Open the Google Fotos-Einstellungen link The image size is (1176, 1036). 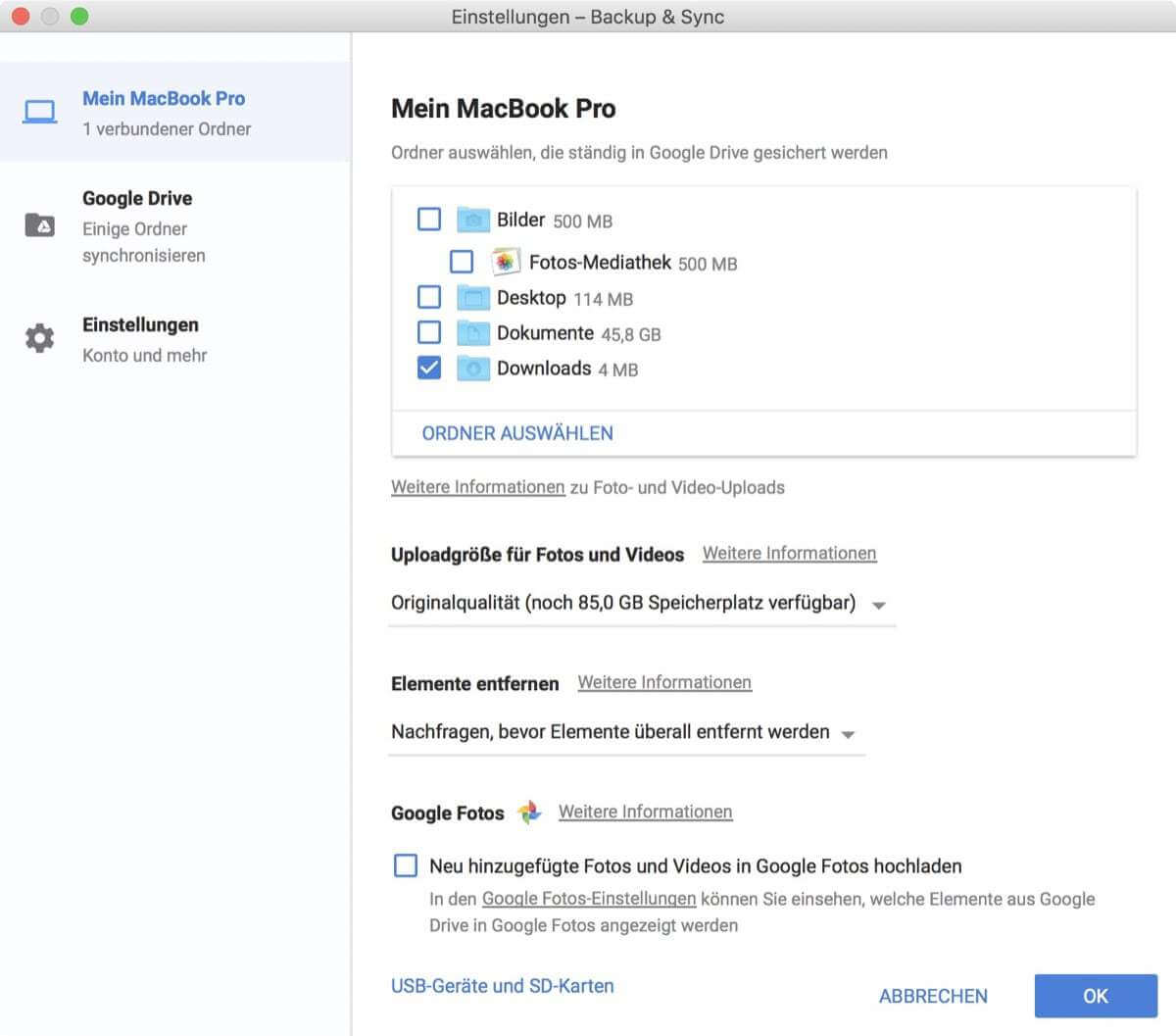pyautogui.click(x=589, y=899)
